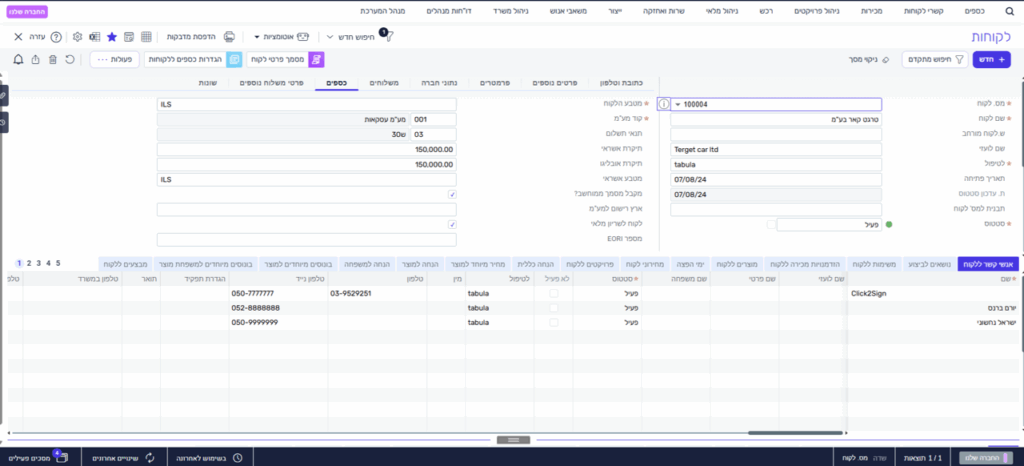Viewport: 1024px width, 466px height.
Task: Click phone cell 03-9529251
Action: pyautogui.click(x=377, y=294)
